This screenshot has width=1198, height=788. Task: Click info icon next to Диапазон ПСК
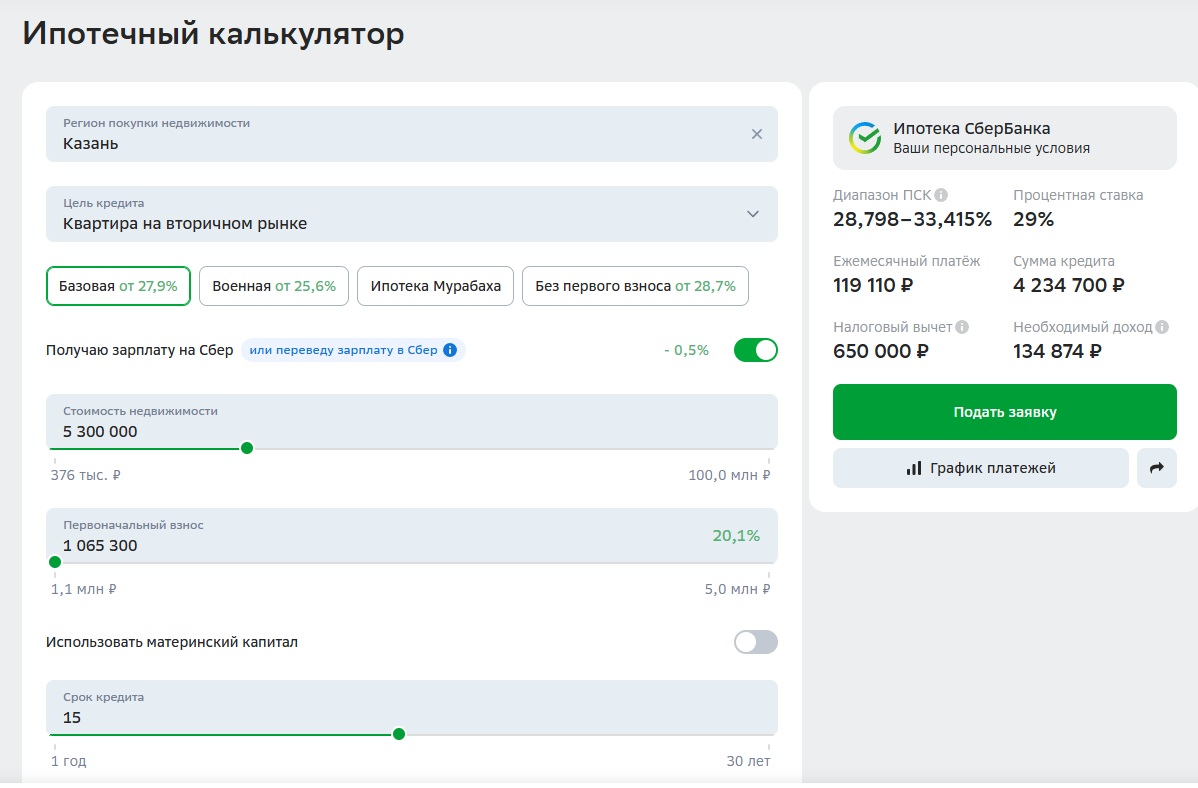[x=941, y=196]
